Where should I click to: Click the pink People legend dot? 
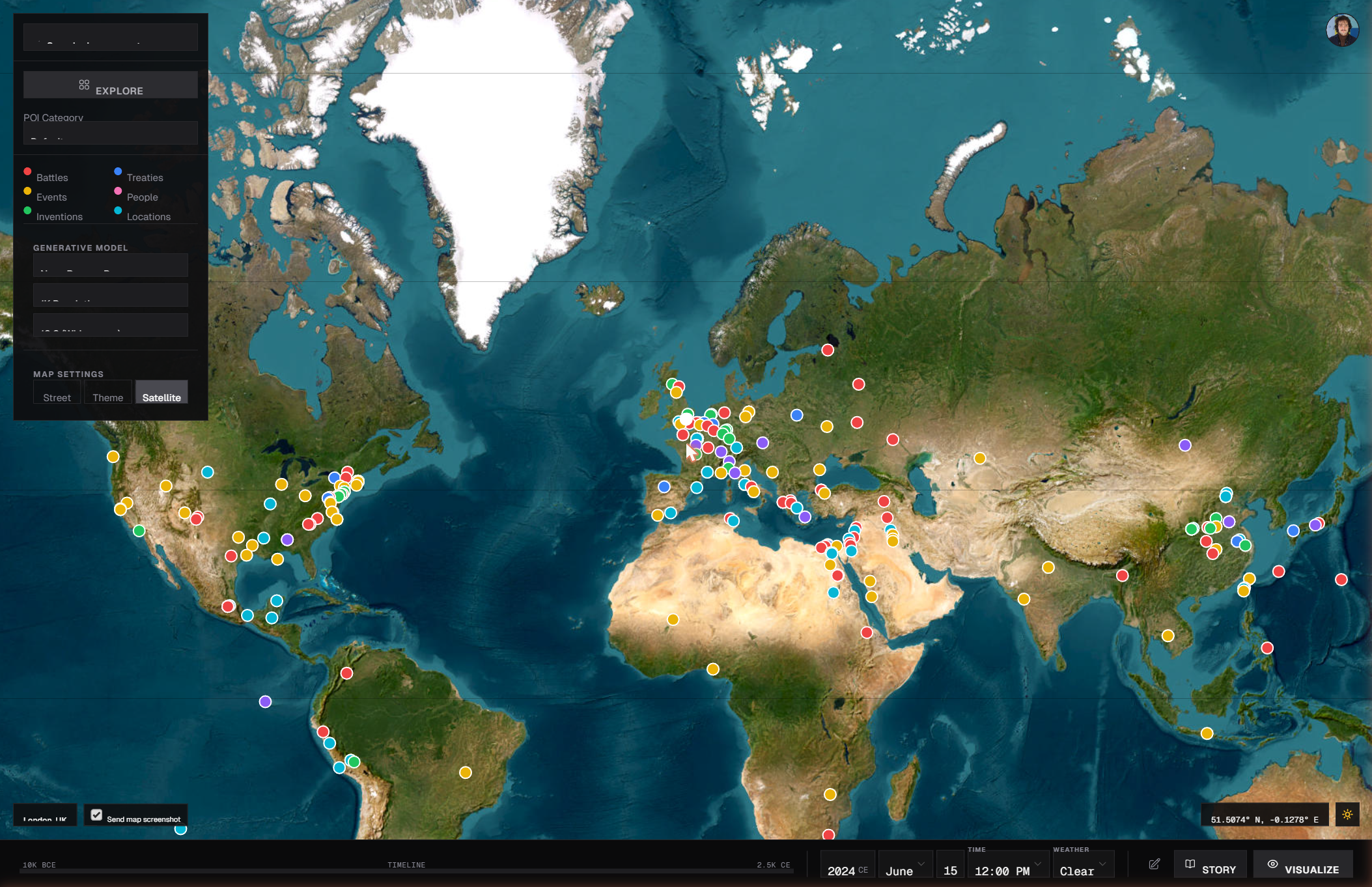(118, 191)
